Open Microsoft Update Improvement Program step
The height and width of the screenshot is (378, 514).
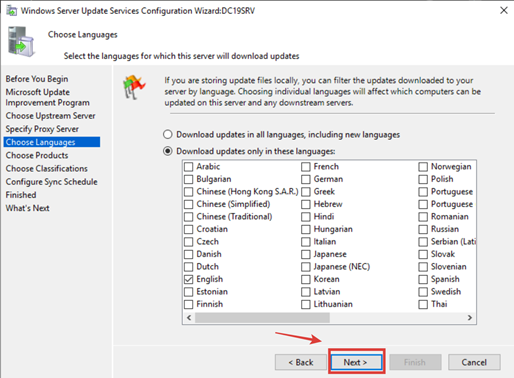47,97
